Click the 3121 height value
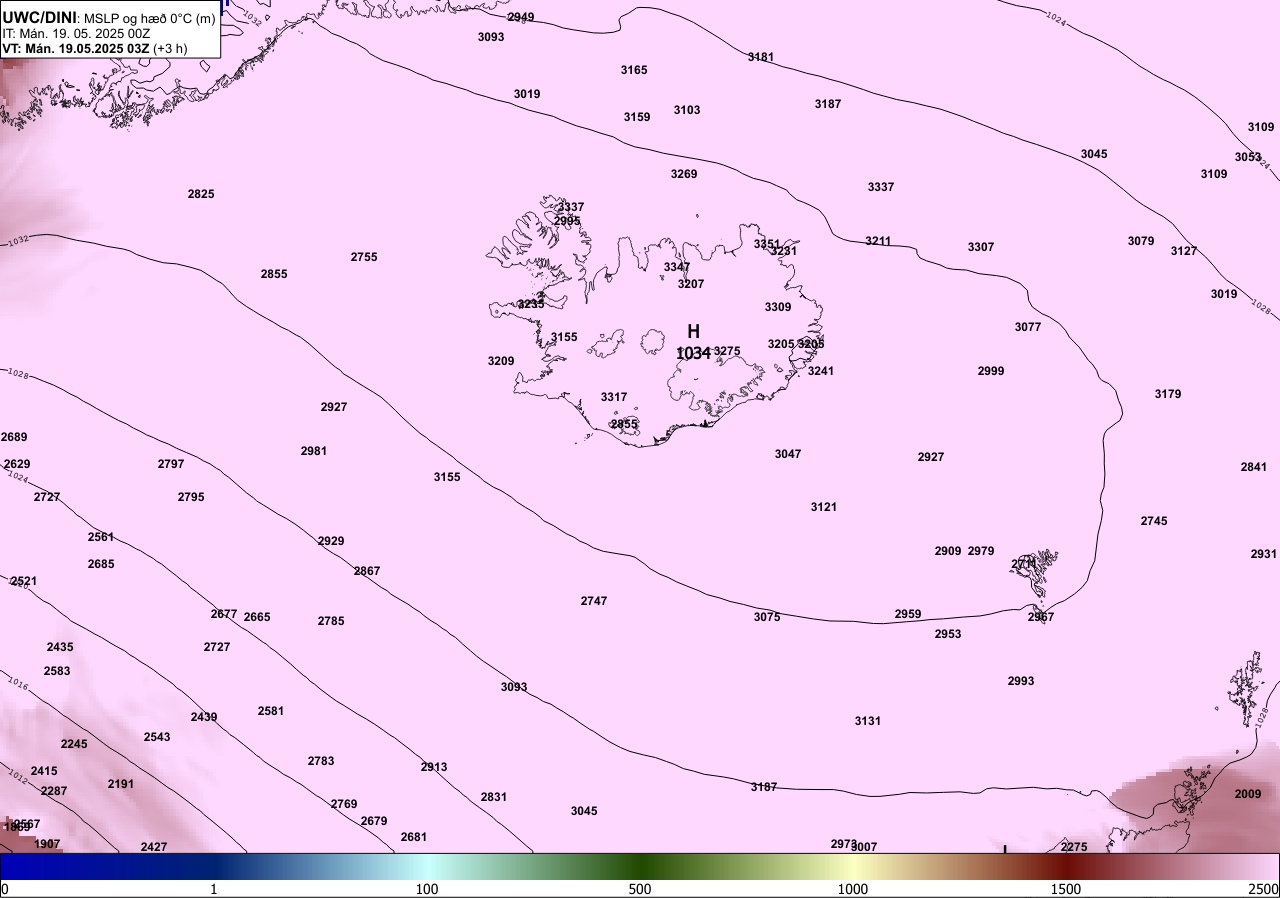1280x898 pixels. 824,507
